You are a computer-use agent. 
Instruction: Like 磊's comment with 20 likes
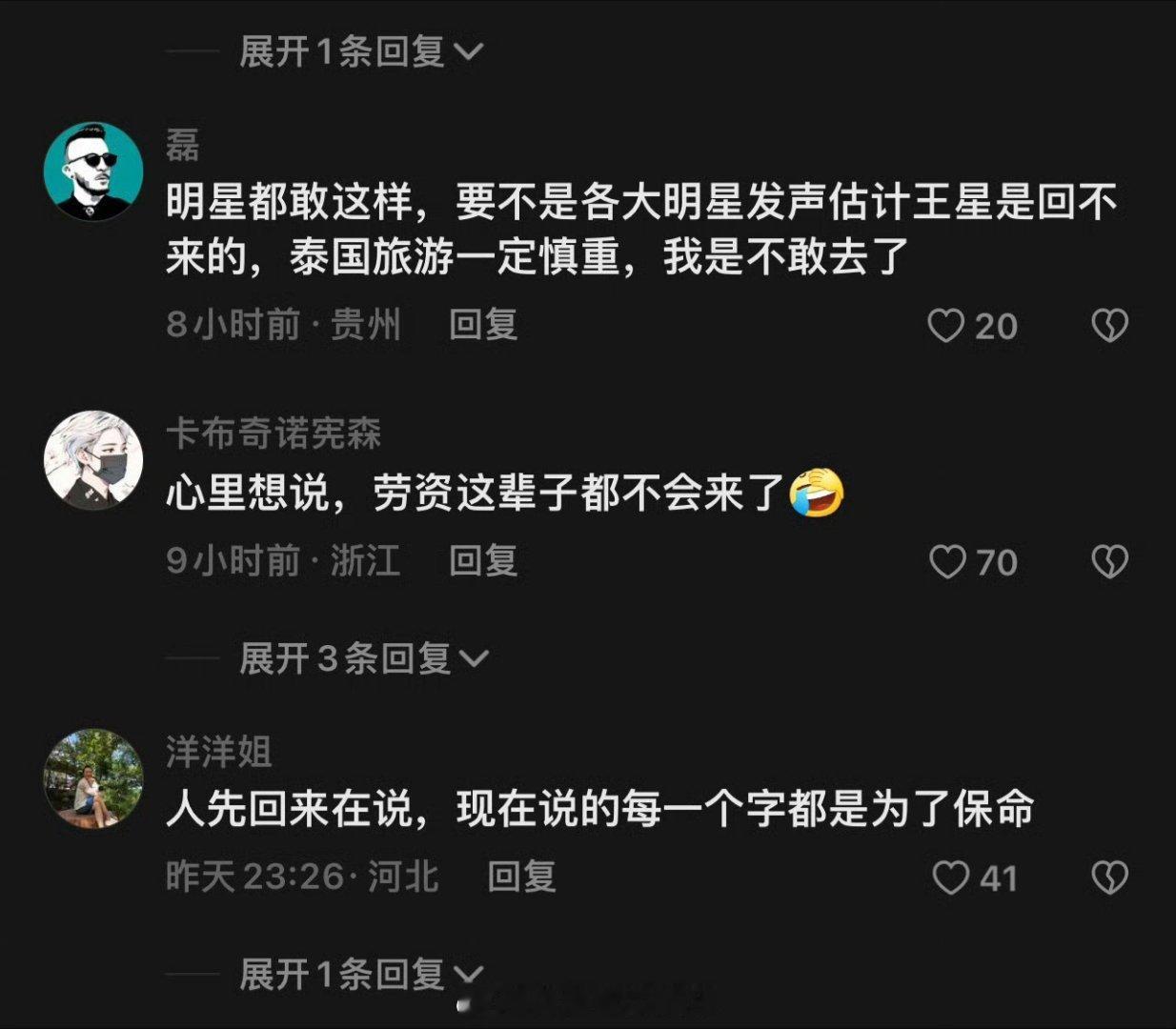coord(945,326)
